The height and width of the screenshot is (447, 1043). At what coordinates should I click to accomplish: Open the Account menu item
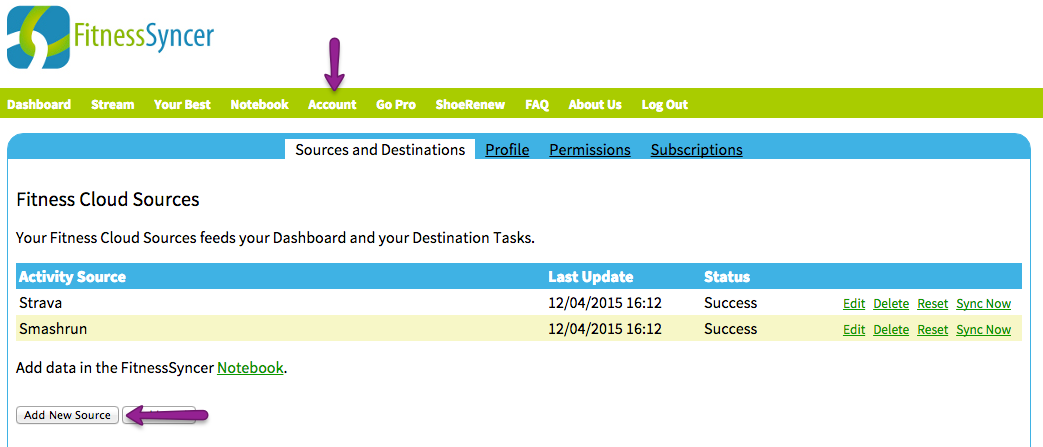coord(332,104)
